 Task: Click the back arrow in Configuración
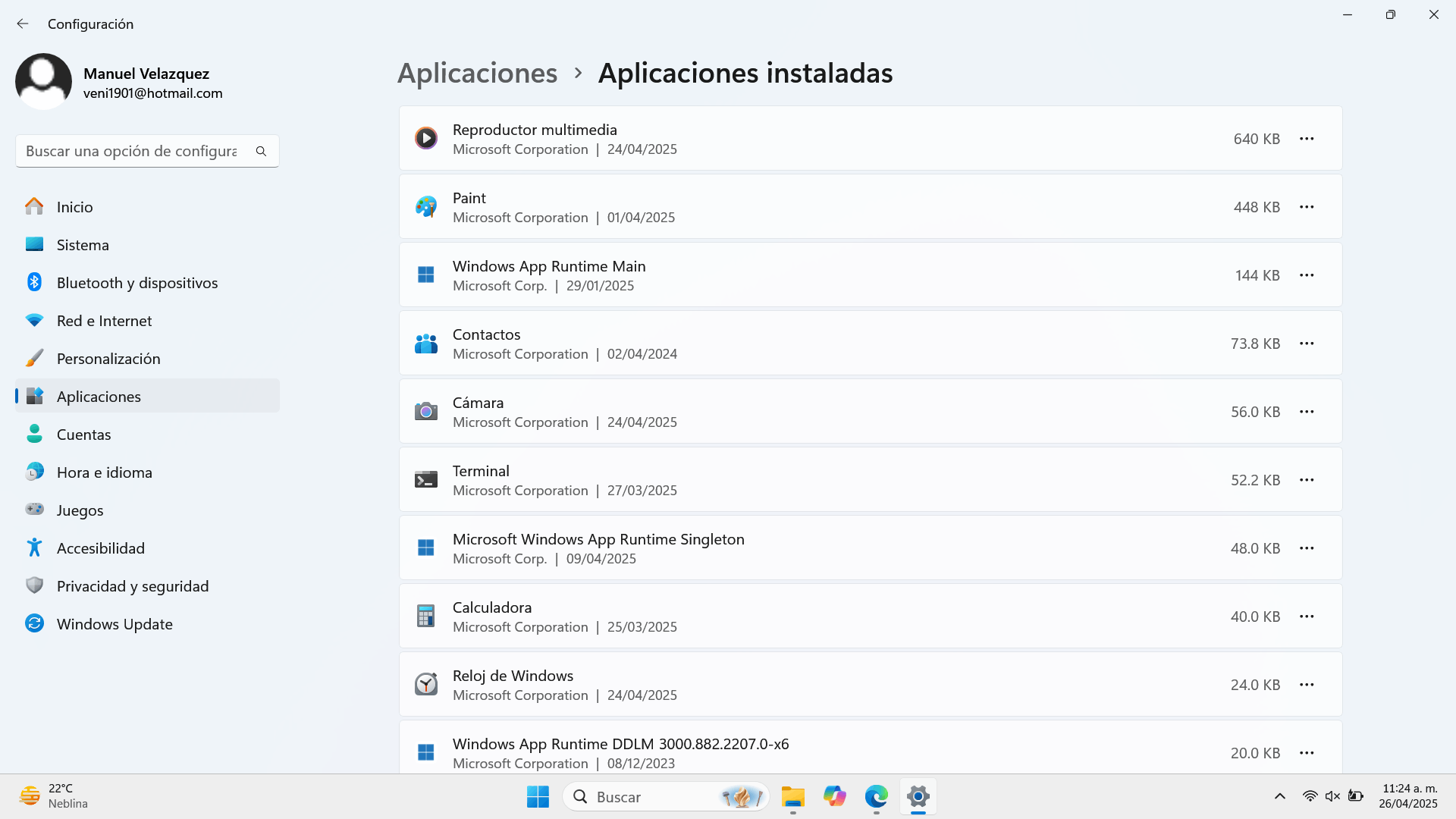coord(23,24)
